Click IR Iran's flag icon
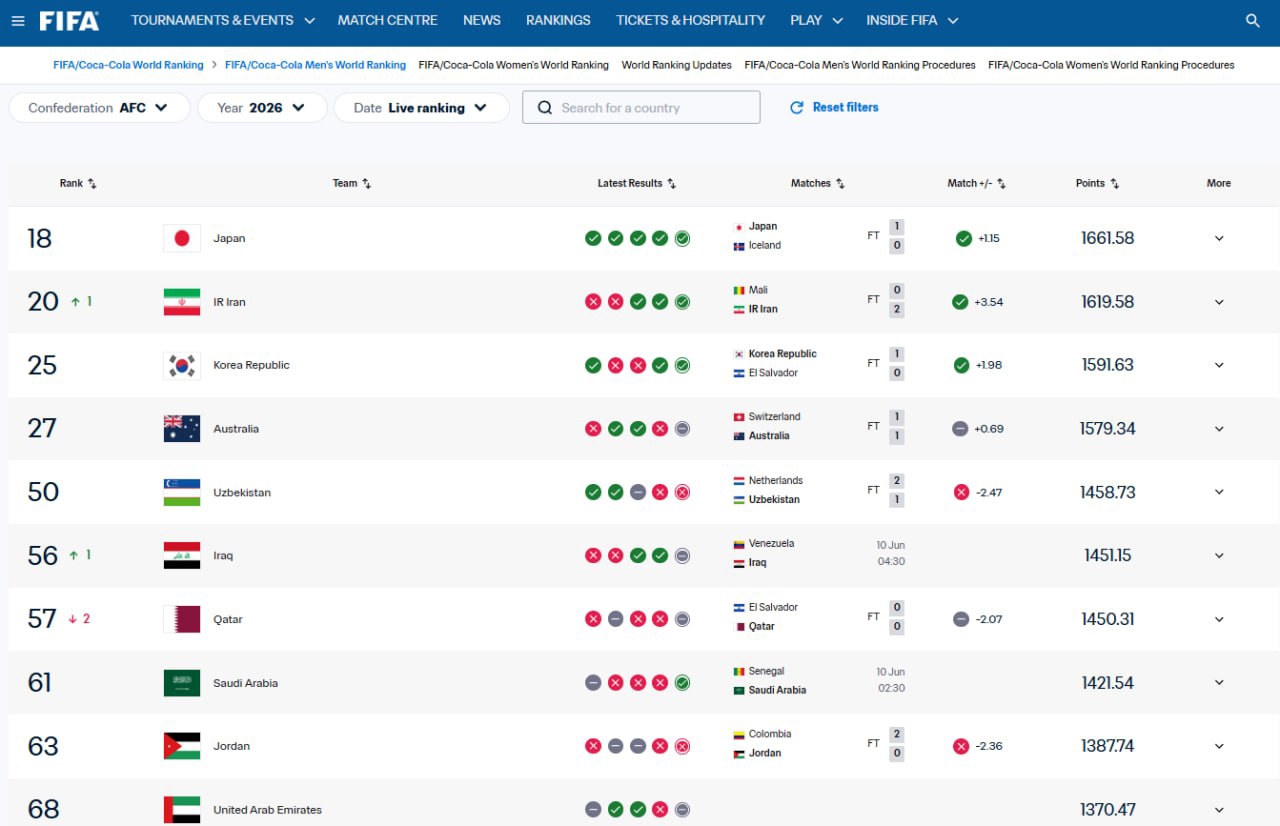Screen dimensions: 1280x826 tap(182, 302)
